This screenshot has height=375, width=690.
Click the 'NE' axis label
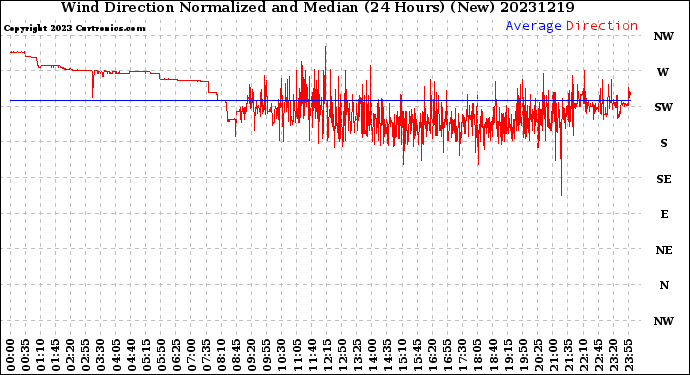pyautogui.click(x=664, y=250)
